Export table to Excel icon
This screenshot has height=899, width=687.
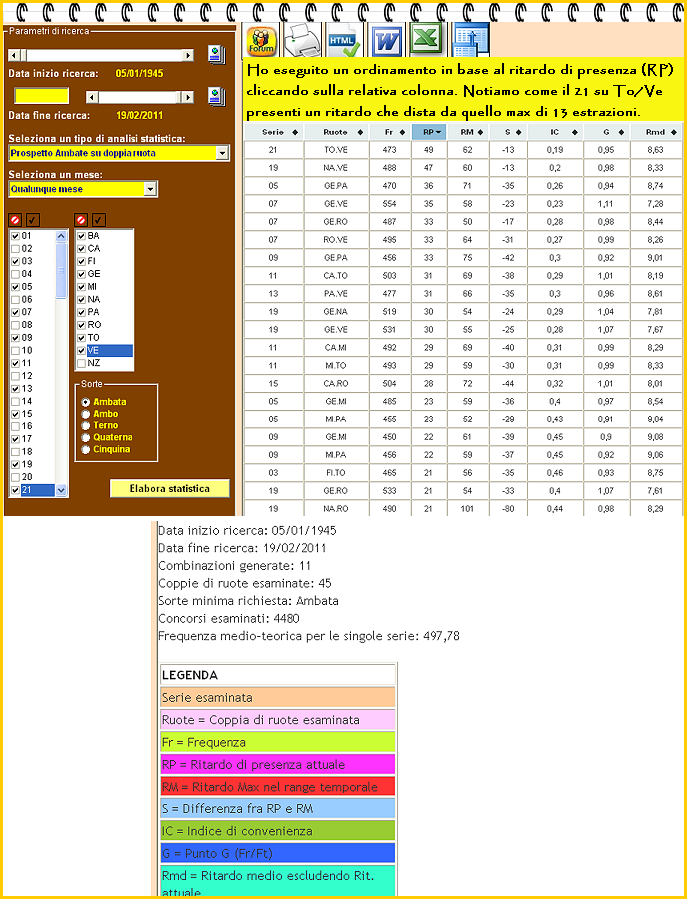pyautogui.click(x=425, y=40)
